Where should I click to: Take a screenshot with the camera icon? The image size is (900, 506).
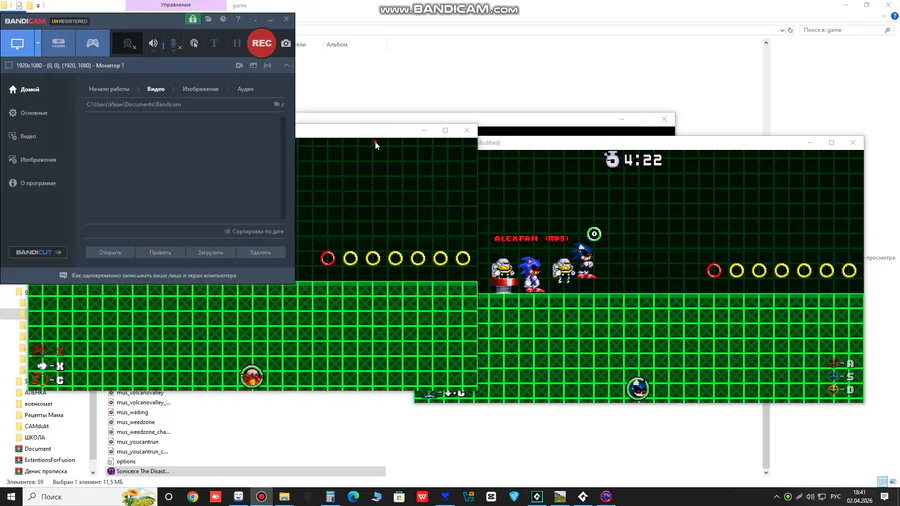tap(285, 44)
